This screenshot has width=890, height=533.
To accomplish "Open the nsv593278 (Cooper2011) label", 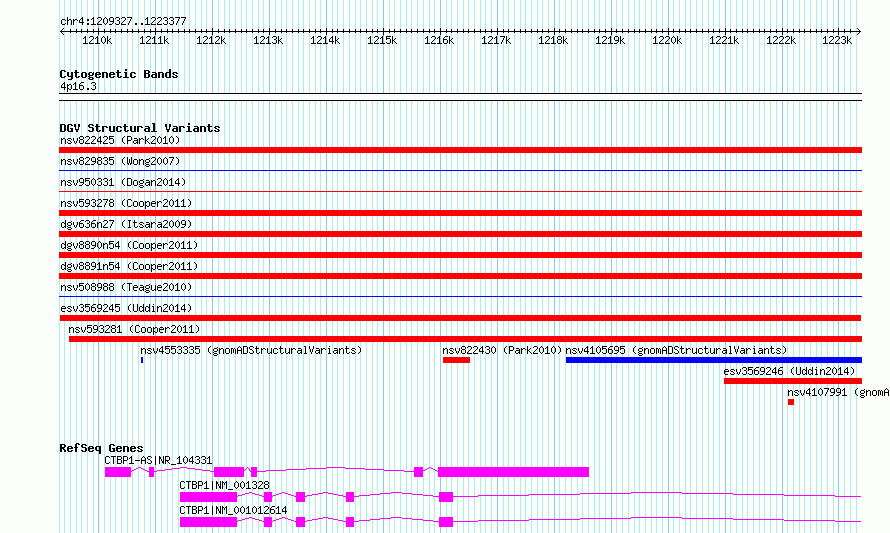I will [x=126, y=203].
